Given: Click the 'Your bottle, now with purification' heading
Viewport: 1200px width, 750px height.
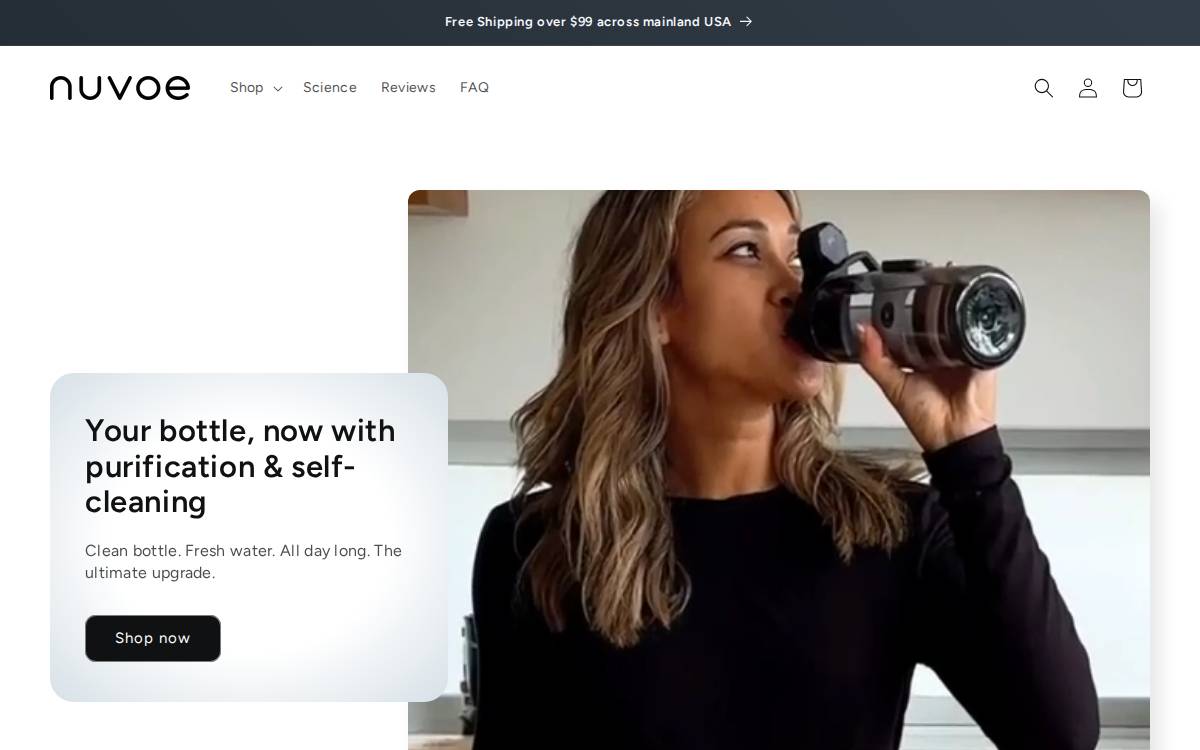Looking at the screenshot, I should 240,466.
